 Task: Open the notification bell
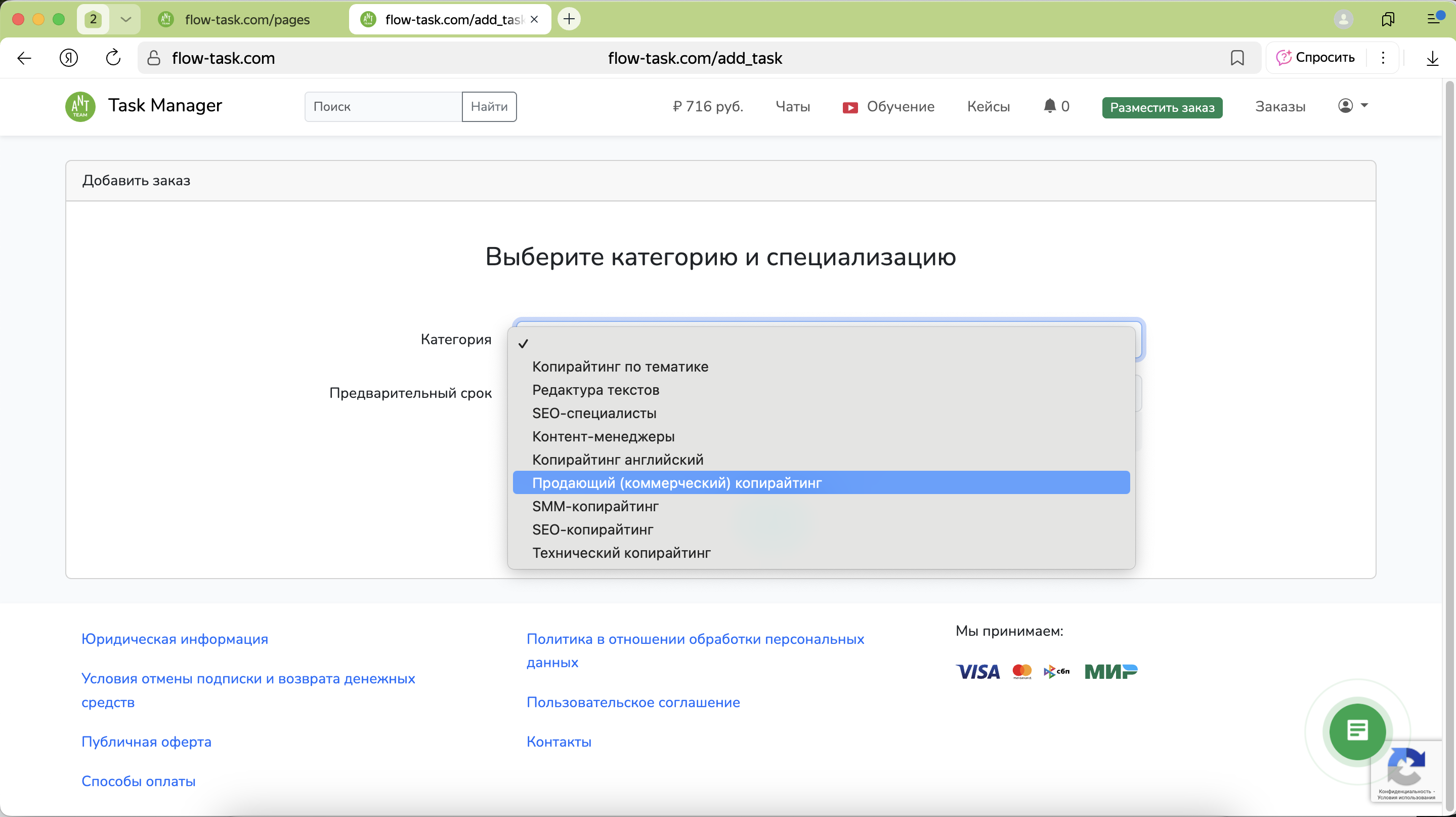1050,106
